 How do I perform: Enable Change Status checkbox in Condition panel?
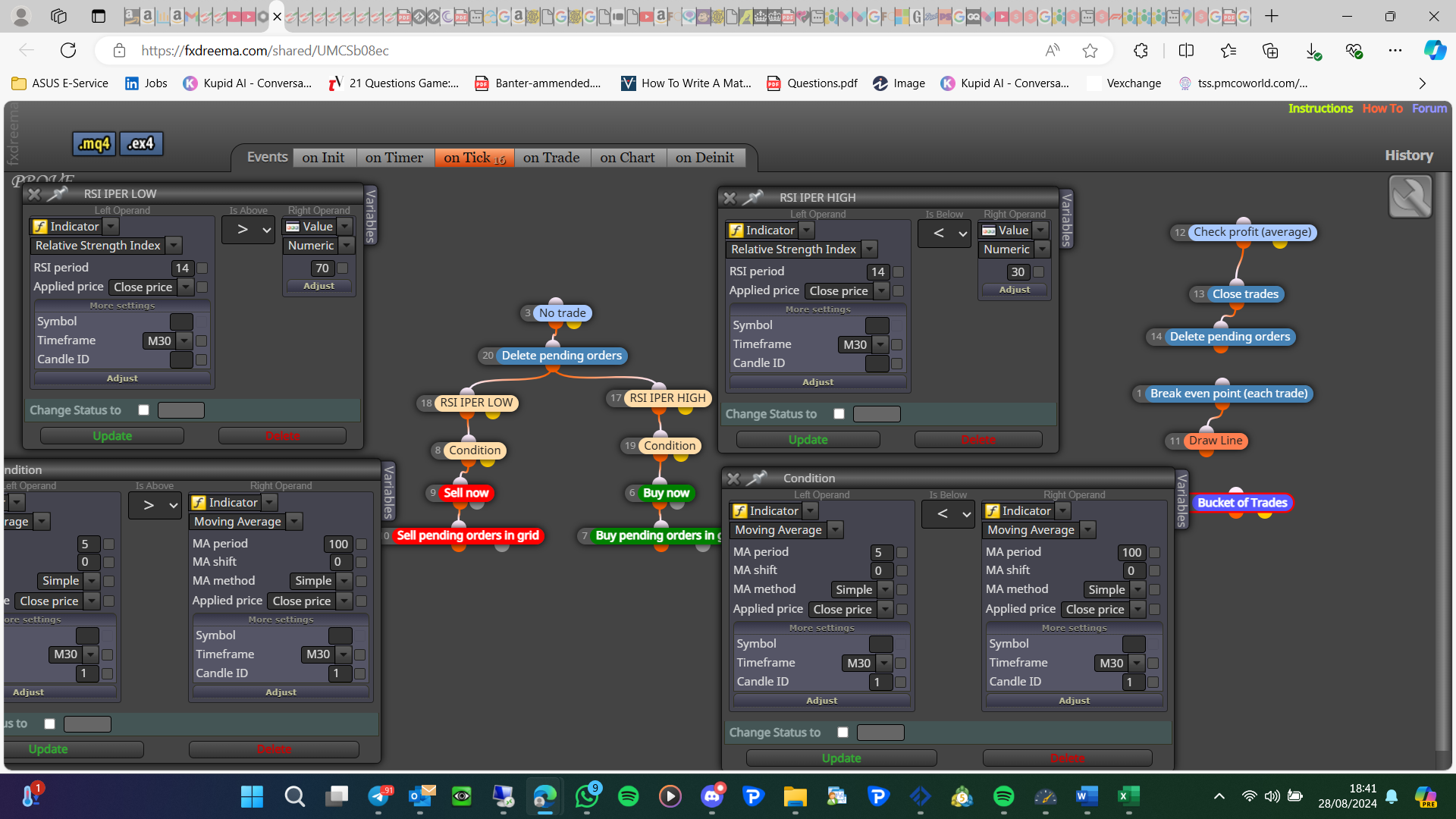[x=843, y=733]
